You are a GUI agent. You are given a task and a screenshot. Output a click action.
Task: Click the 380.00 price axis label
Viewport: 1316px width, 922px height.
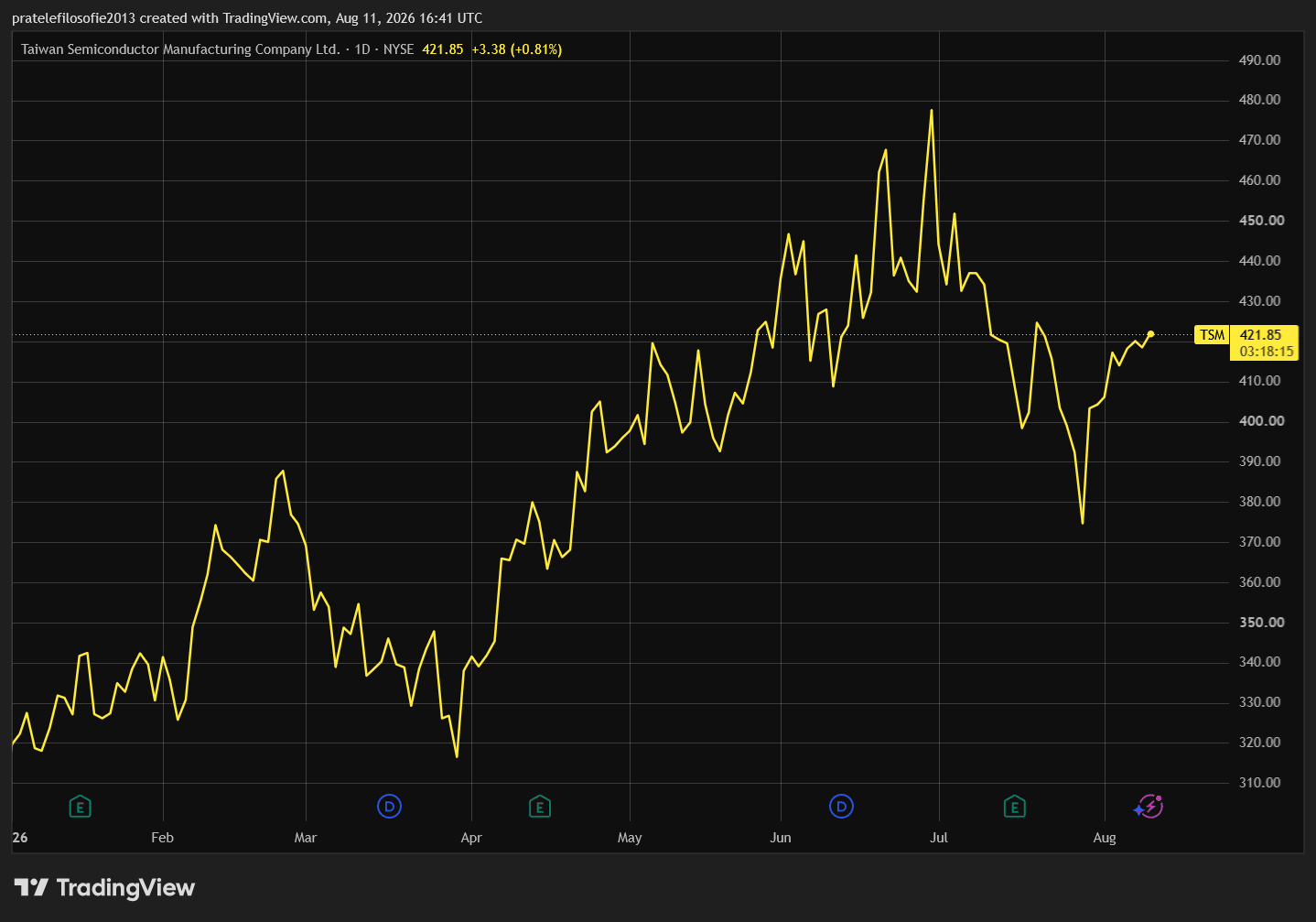[x=1260, y=502]
